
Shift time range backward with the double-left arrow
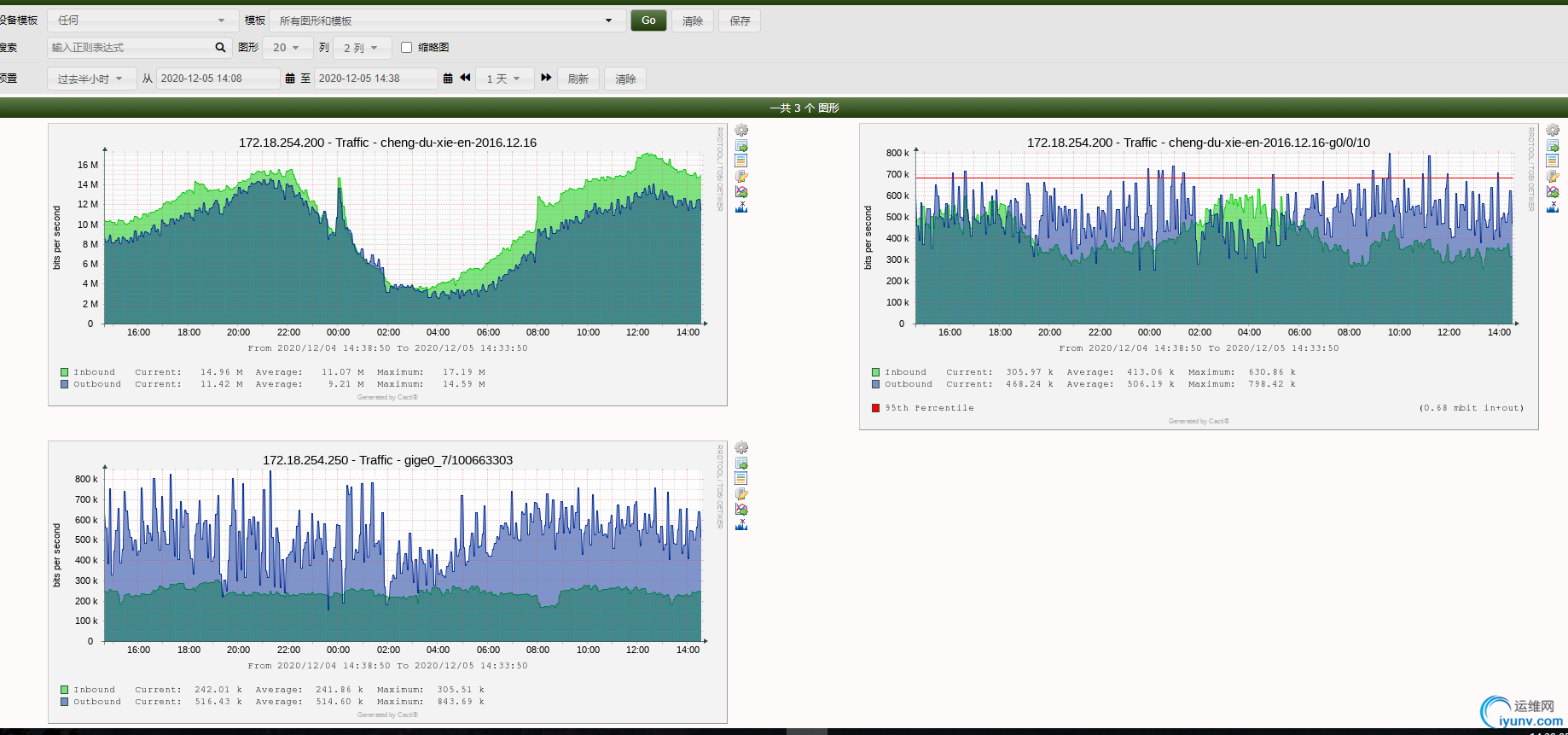[465, 78]
